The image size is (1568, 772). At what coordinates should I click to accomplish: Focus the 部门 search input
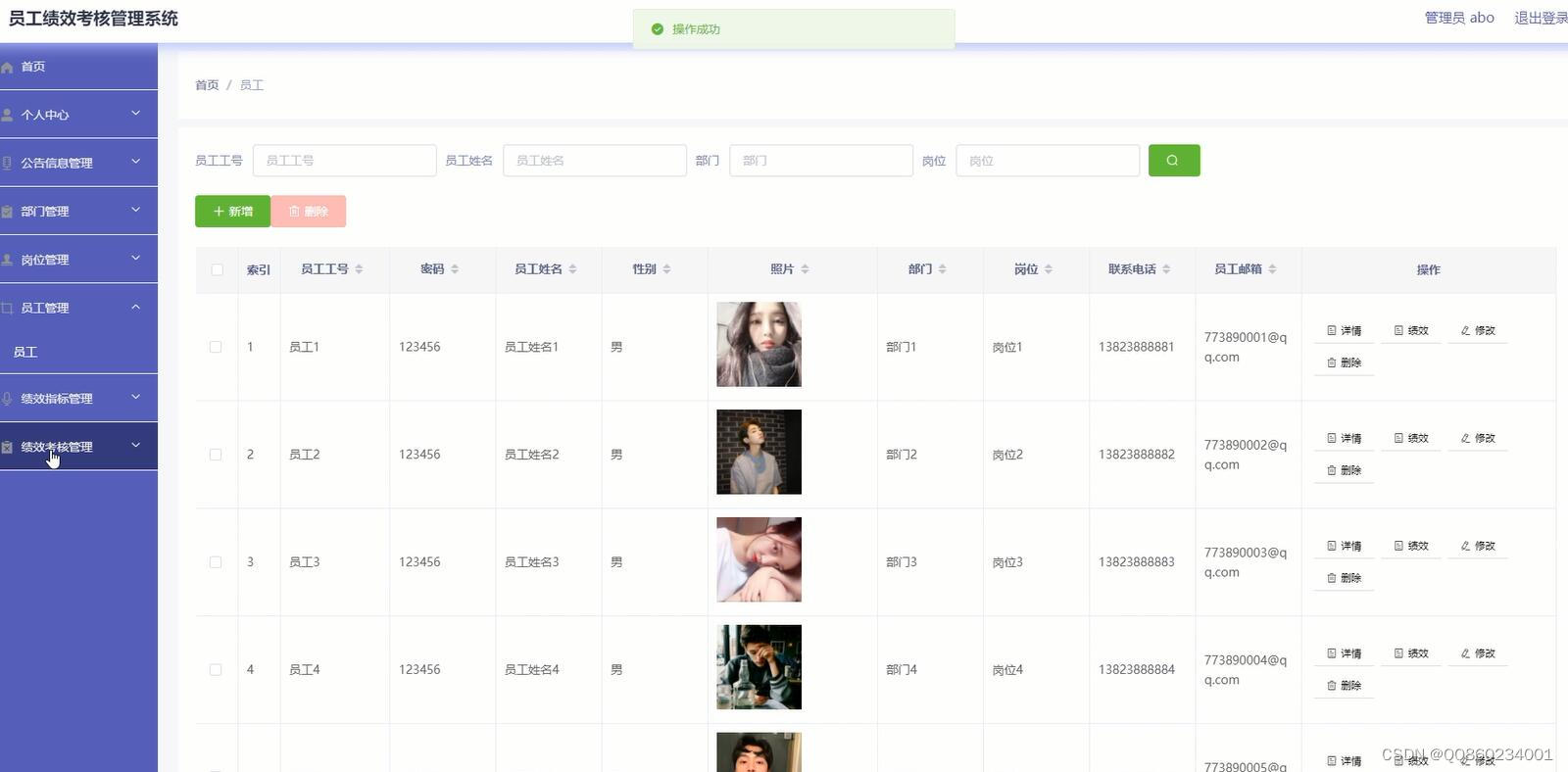[x=821, y=161]
